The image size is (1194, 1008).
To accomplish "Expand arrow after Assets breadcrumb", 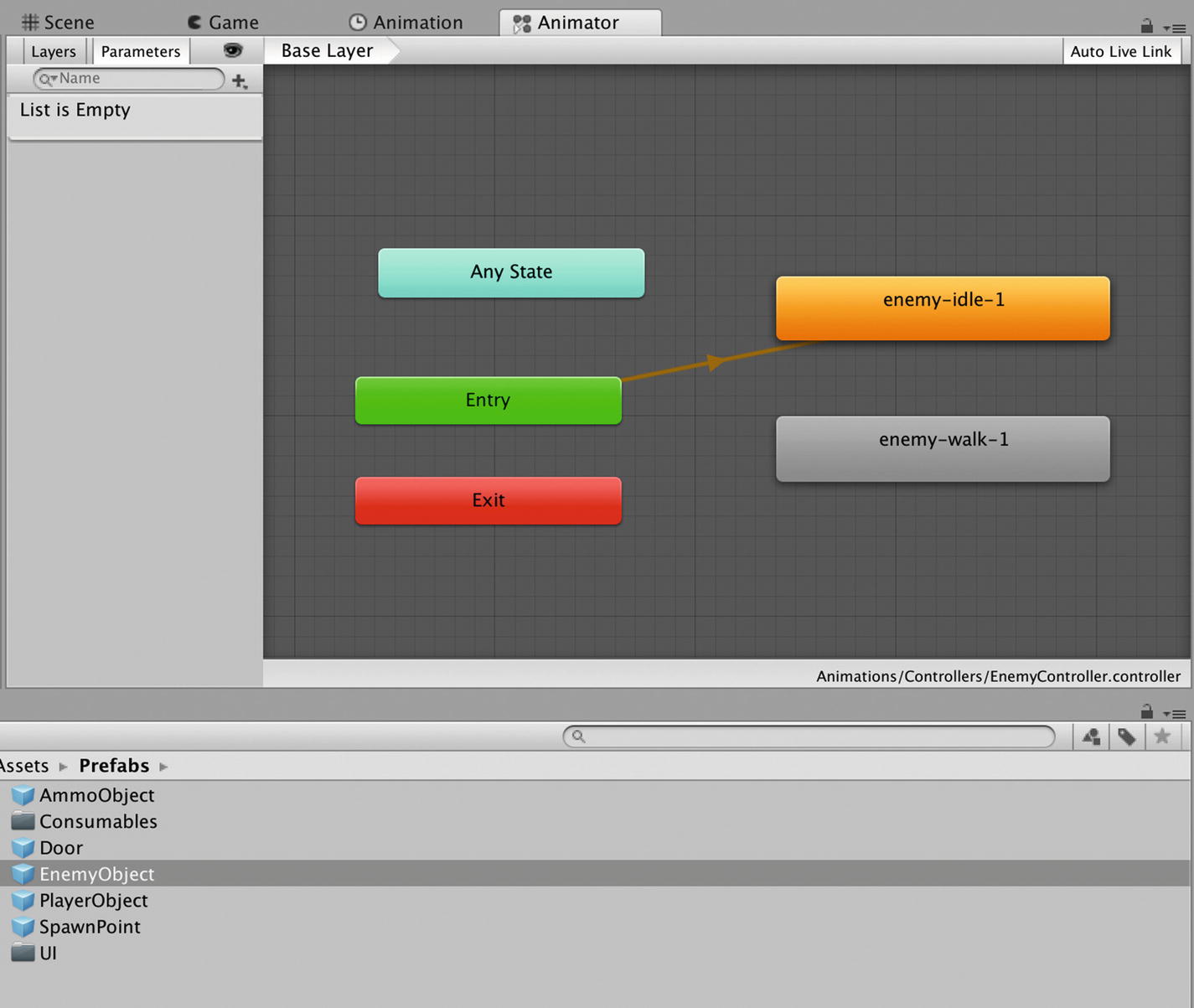I will tap(63, 767).
